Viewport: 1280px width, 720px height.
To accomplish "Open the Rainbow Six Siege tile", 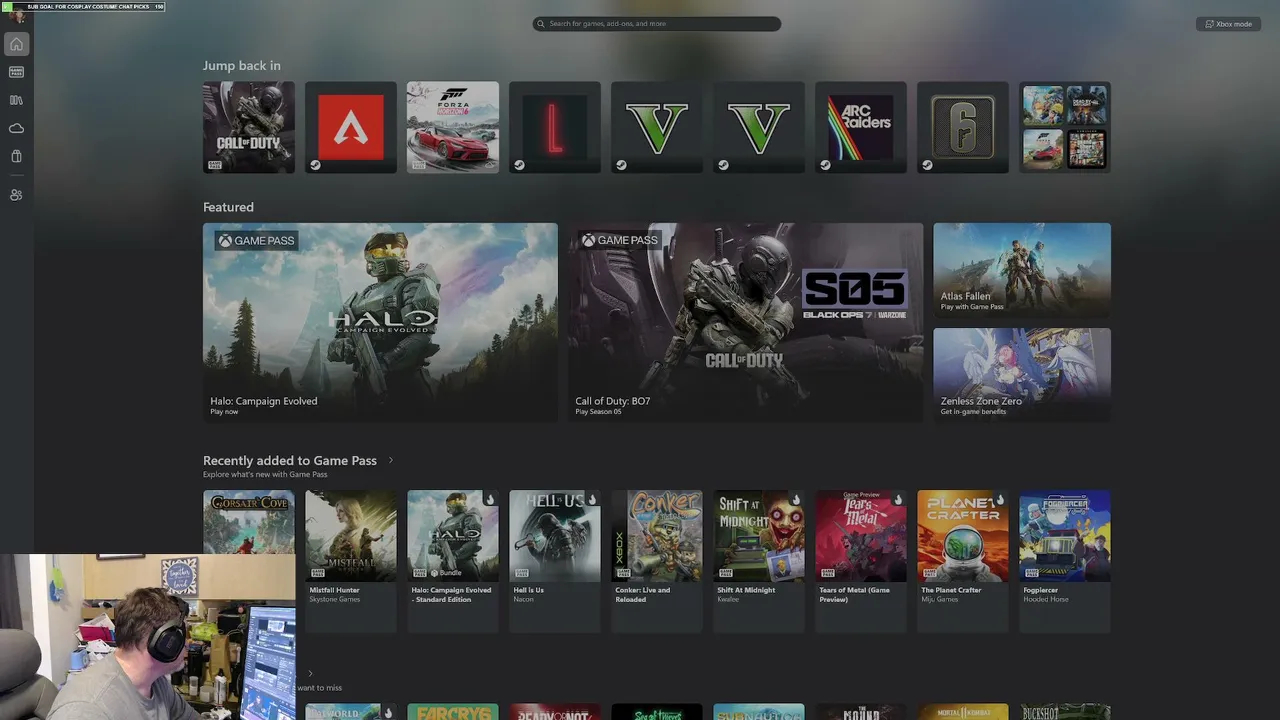I will [x=963, y=127].
